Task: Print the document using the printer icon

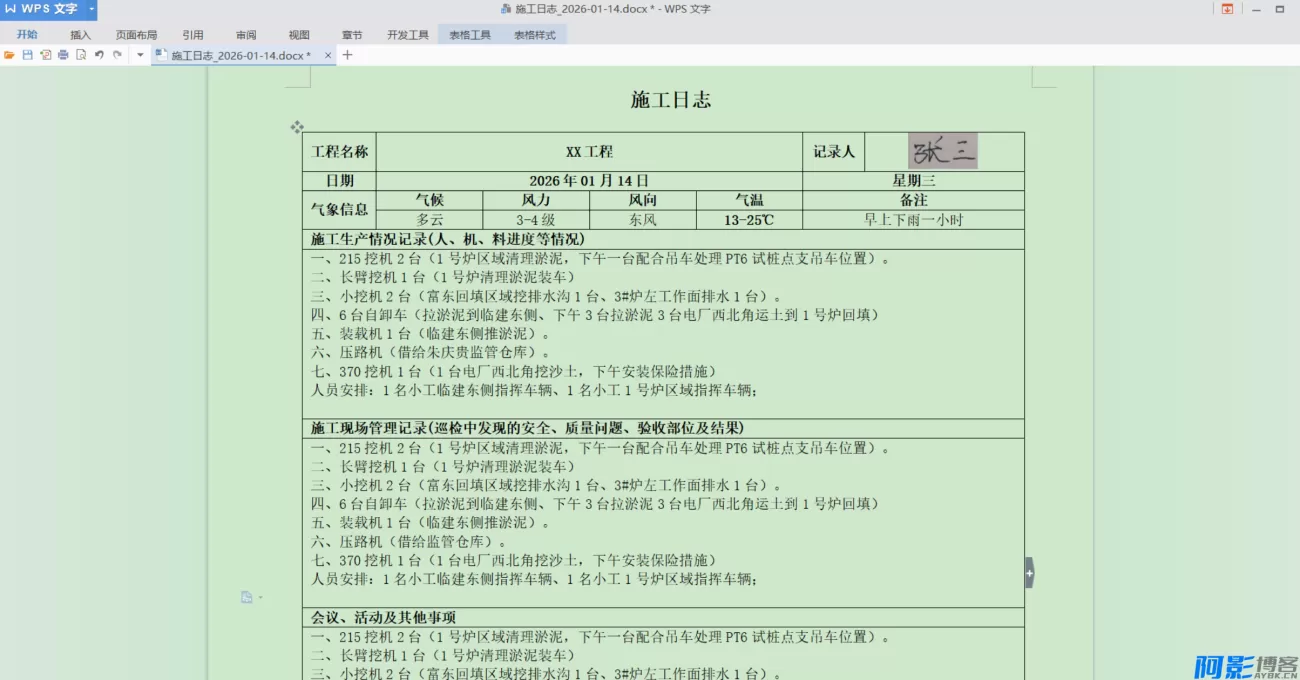Action: pos(63,55)
